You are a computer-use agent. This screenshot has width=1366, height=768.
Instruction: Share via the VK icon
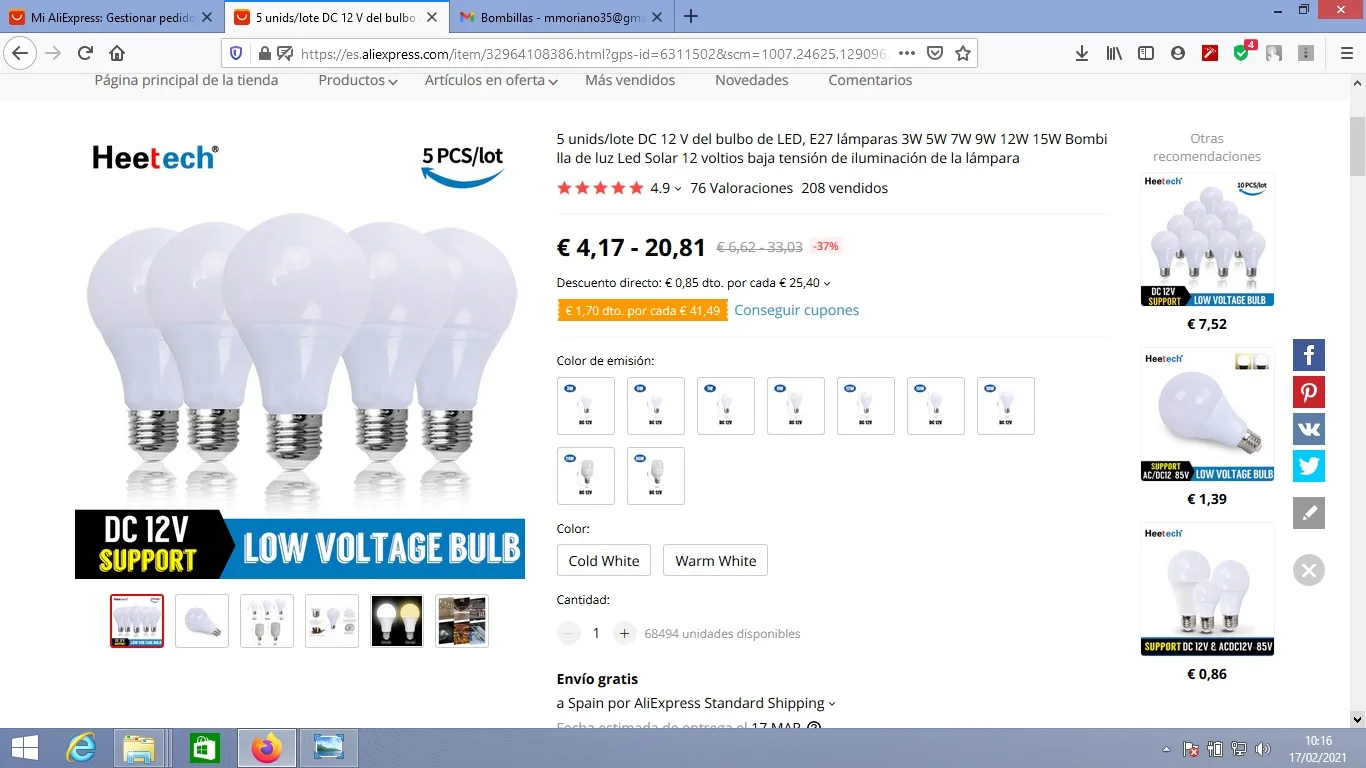pyautogui.click(x=1309, y=429)
